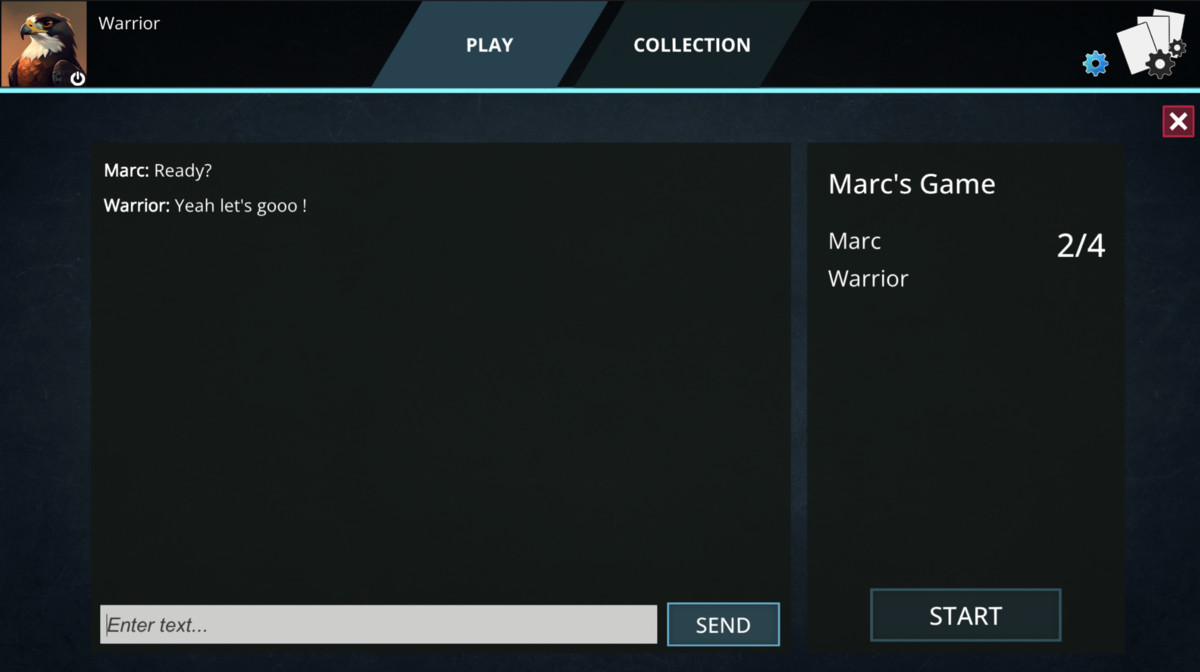The height and width of the screenshot is (672, 1200).
Task: Click the Warrior username beside the avatar
Action: click(129, 23)
